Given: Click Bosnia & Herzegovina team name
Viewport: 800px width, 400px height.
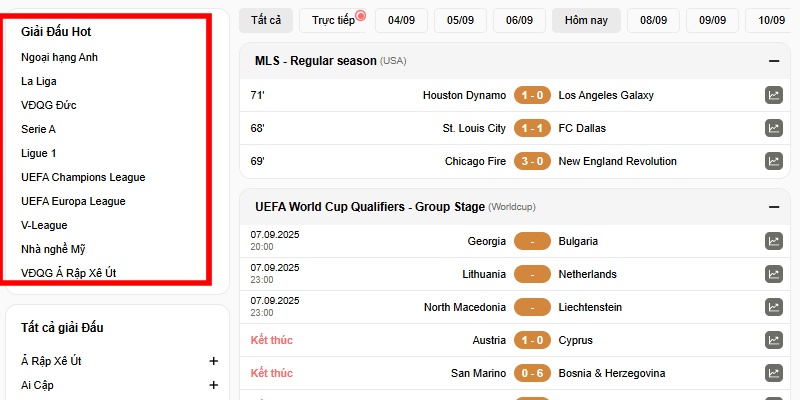Looking at the screenshot, I should [x=612, y=373].
